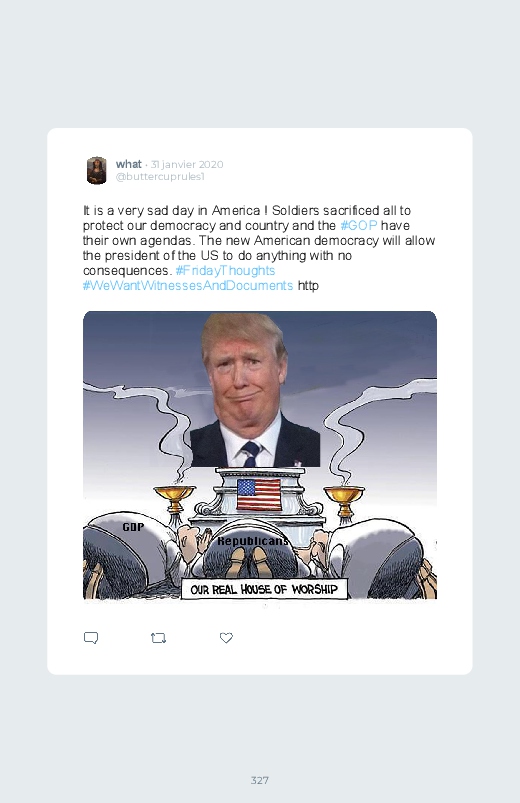Open the Mona Lisa profile avatar

click(96, 170)
